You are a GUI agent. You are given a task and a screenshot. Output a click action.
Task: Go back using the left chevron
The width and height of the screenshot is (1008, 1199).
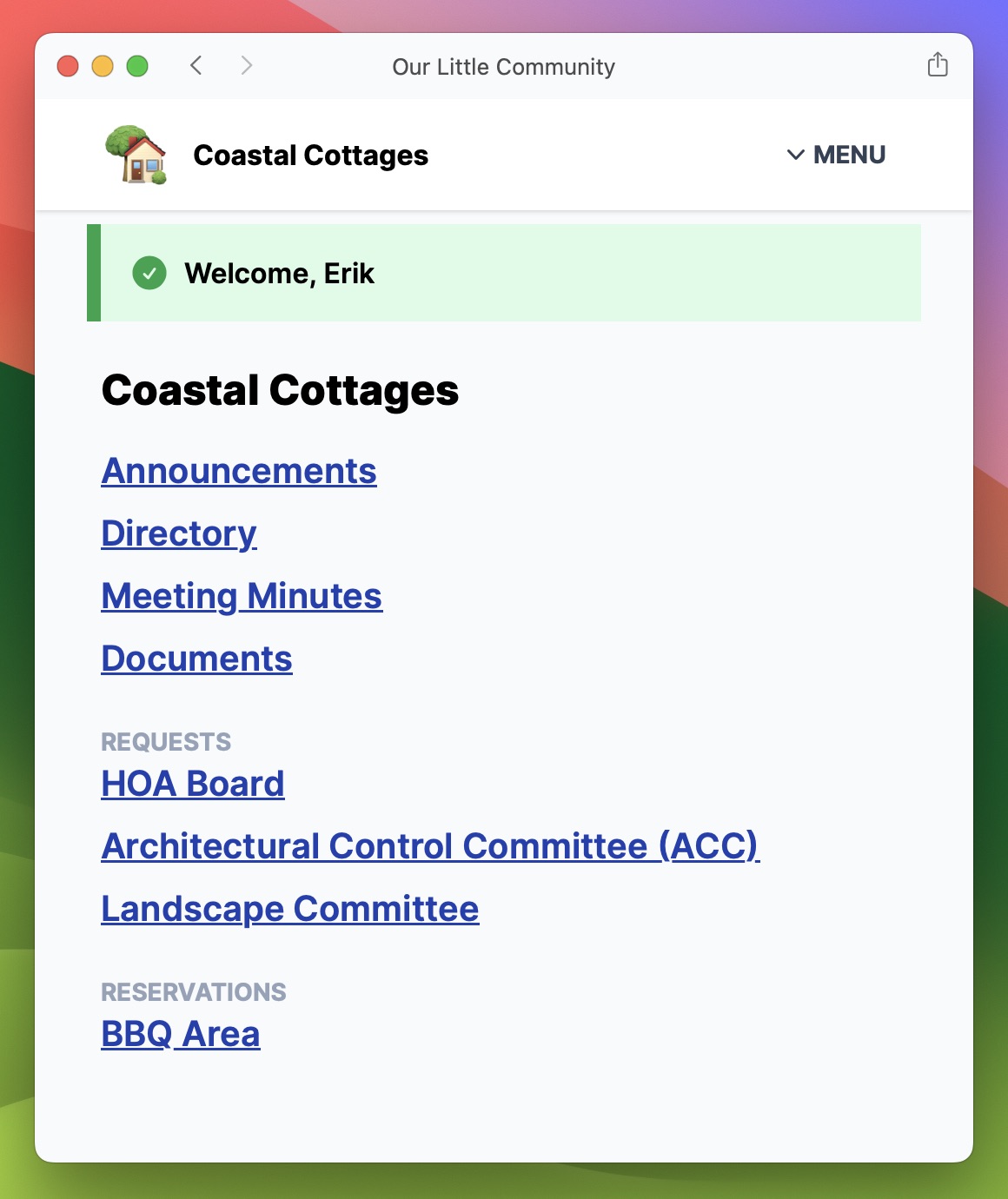[x=196, y=66]
